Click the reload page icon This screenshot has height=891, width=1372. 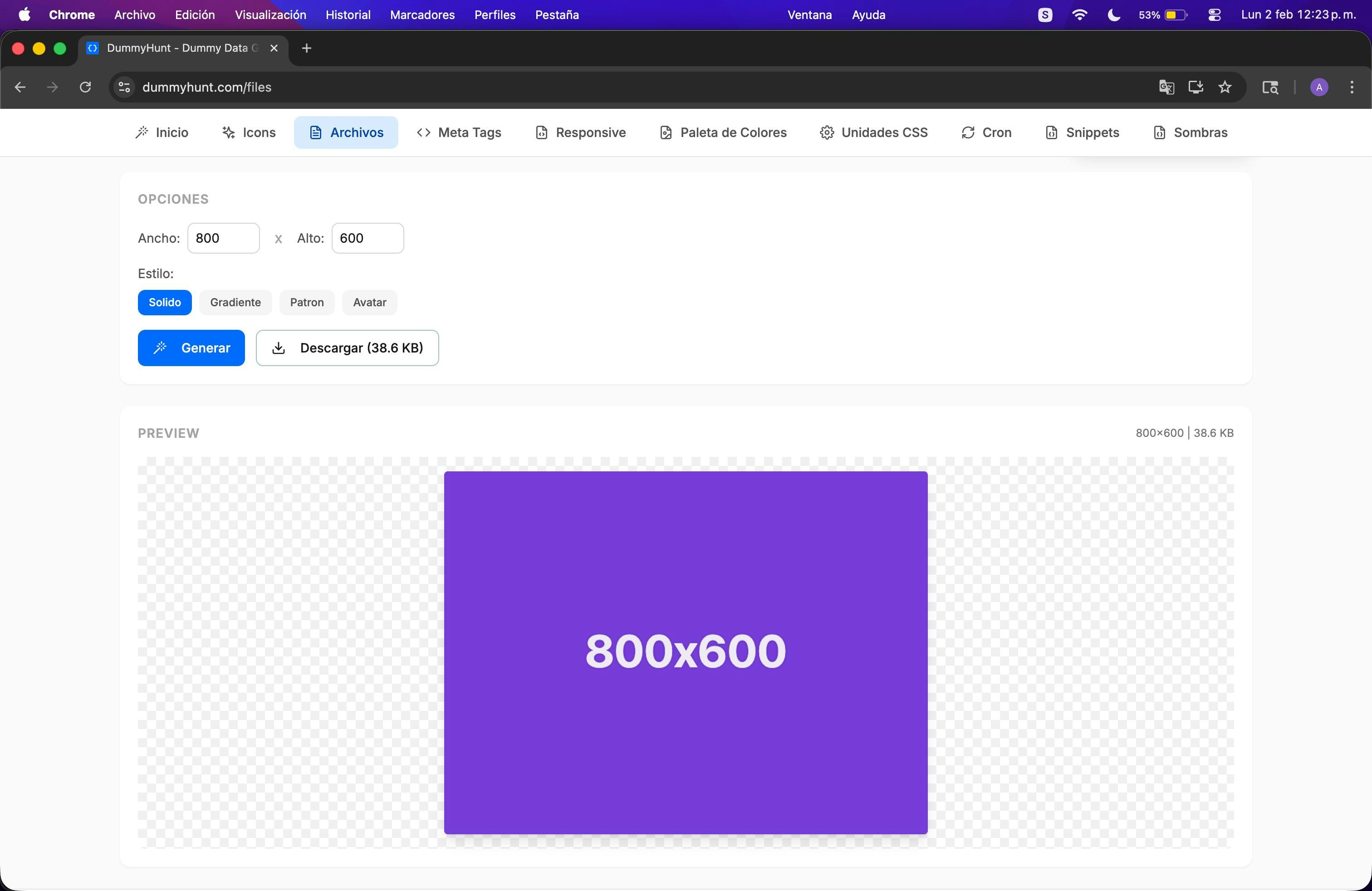pos(85,87)
